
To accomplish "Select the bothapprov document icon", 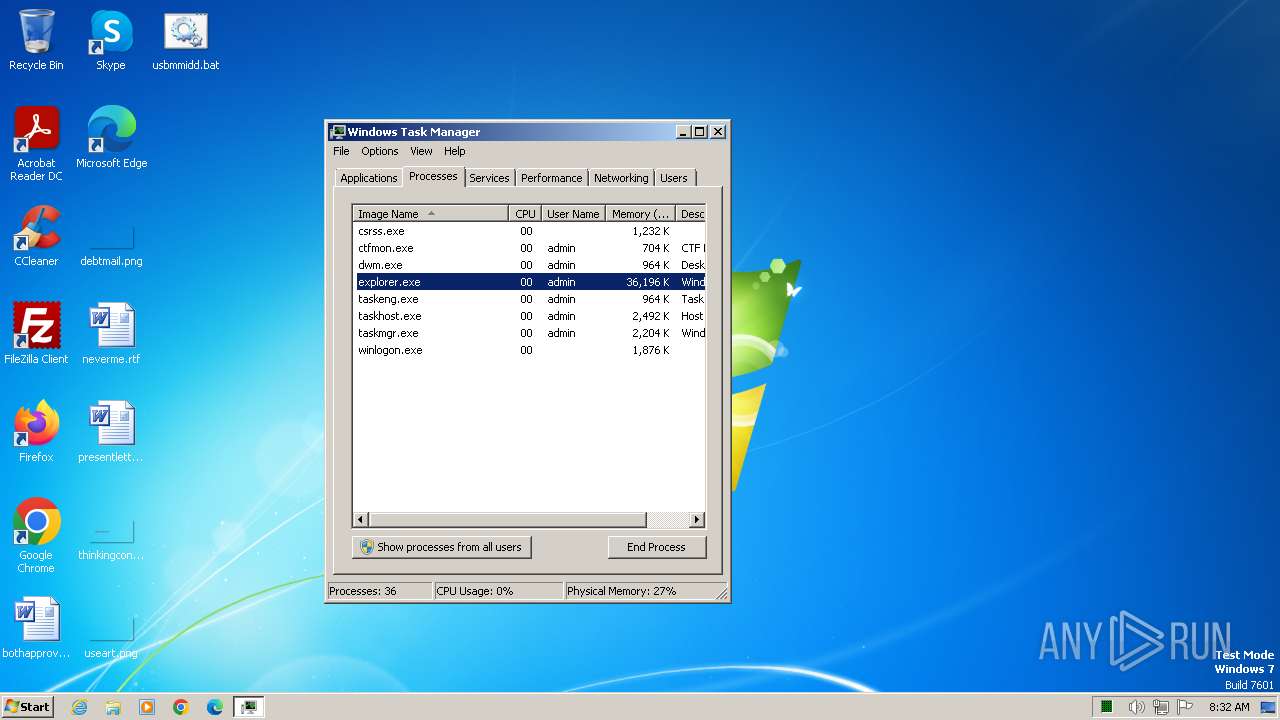I will [x=36, y=628].
